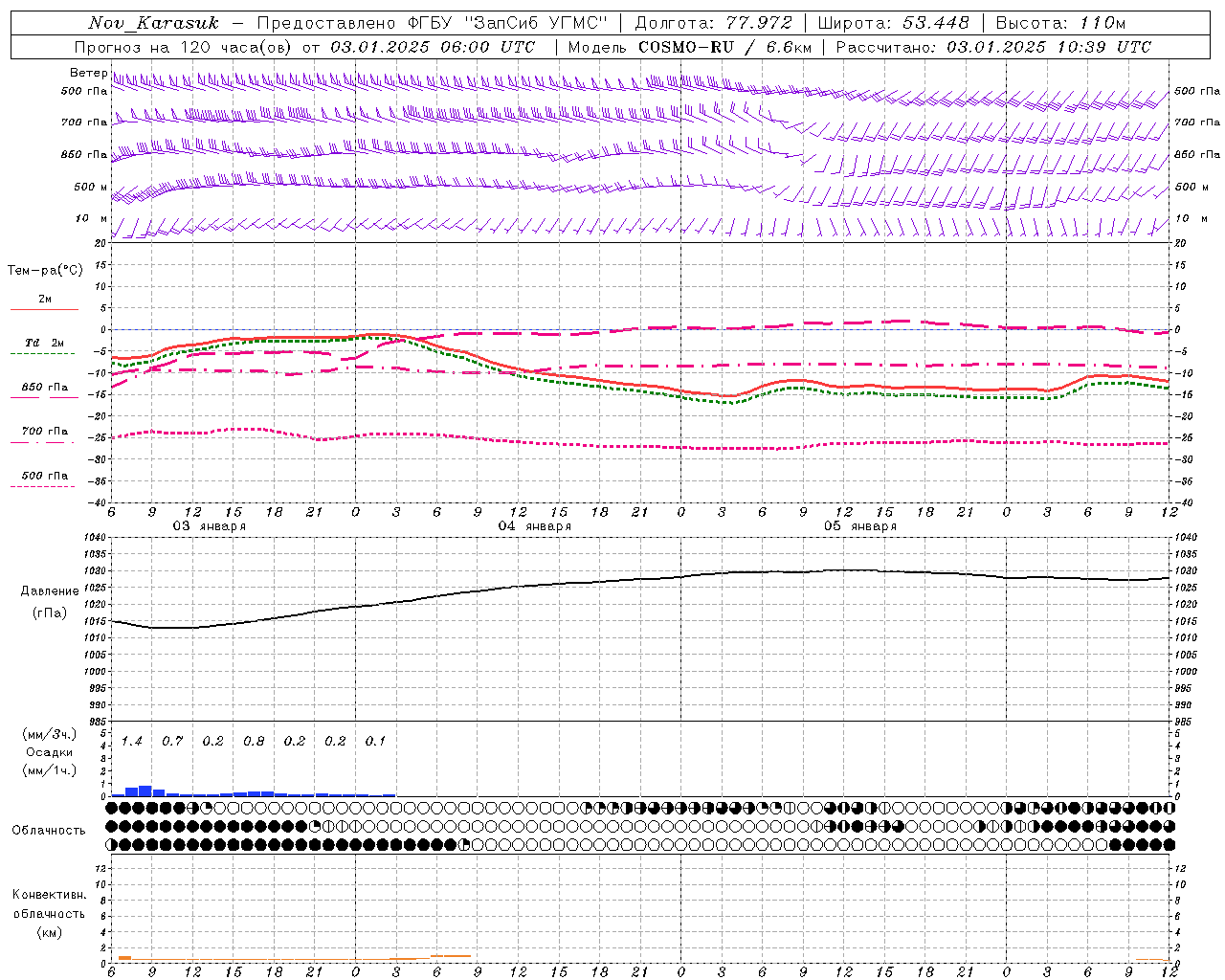Viewport: 1225px width, 980px height.
Task: Click the "Осадки" precipitation panel label
Action: [x=49, y=752]
